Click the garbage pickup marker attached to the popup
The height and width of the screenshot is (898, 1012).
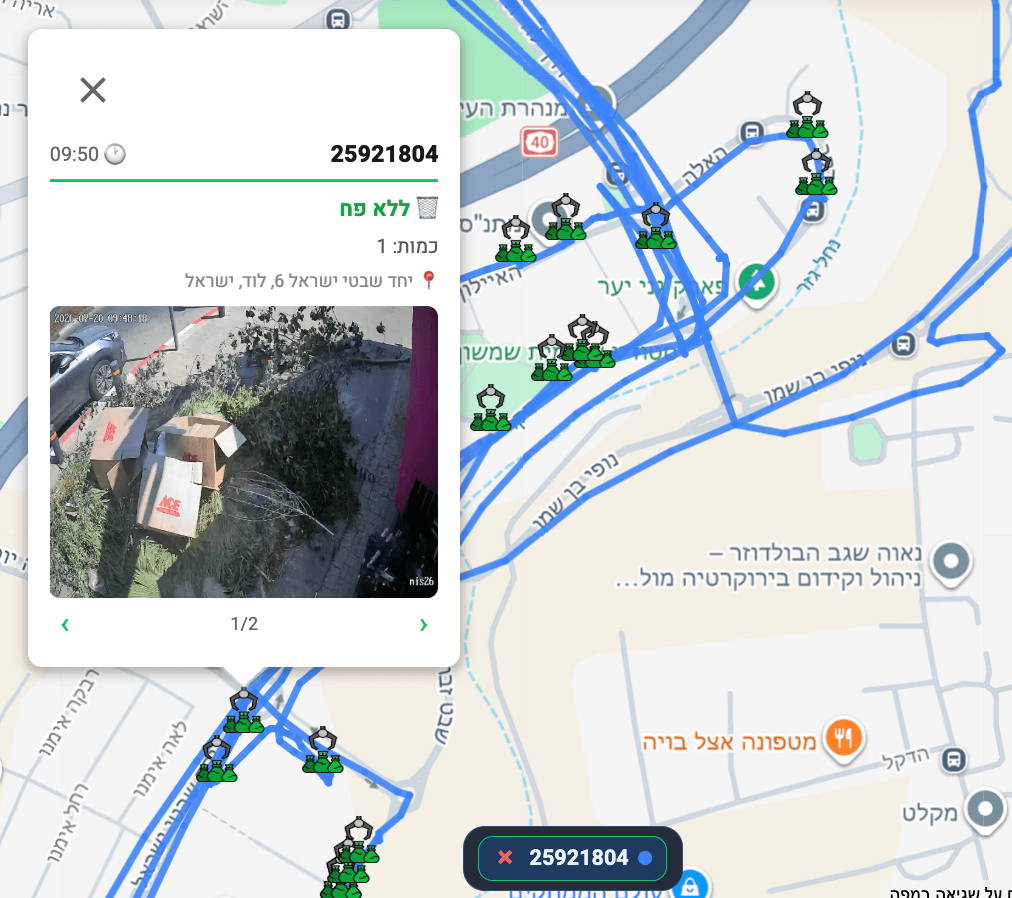coord(243,710)
